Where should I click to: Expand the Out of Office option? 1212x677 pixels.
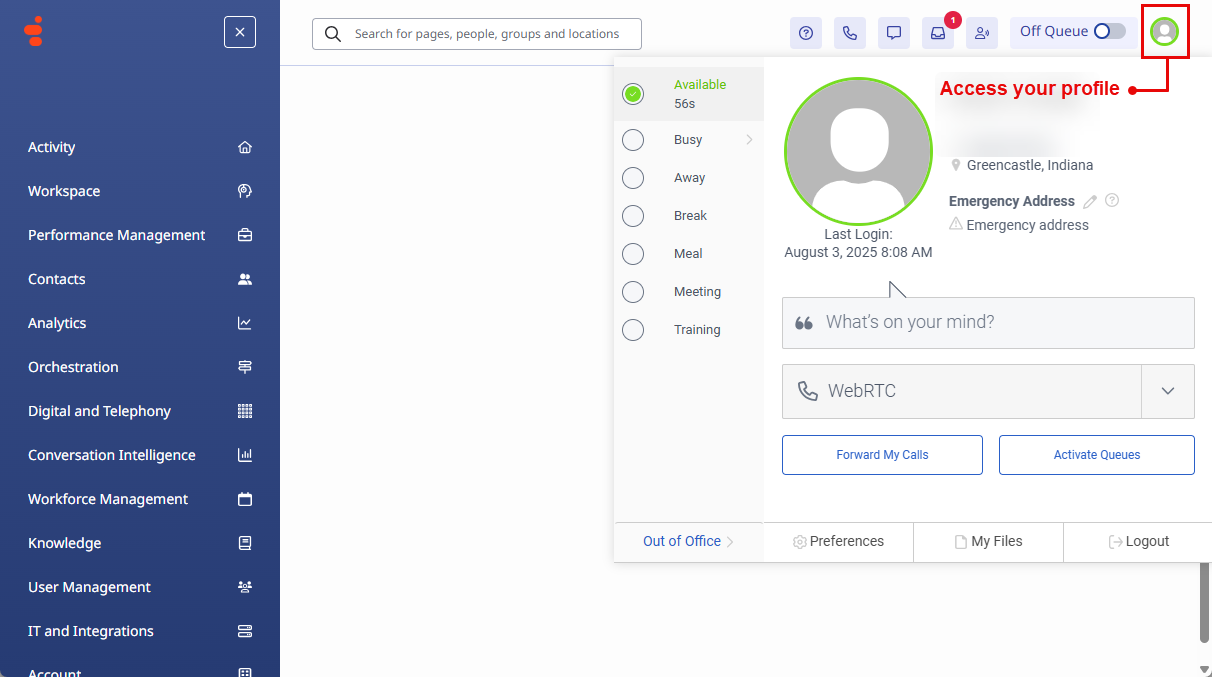click(x=688, y=541)
